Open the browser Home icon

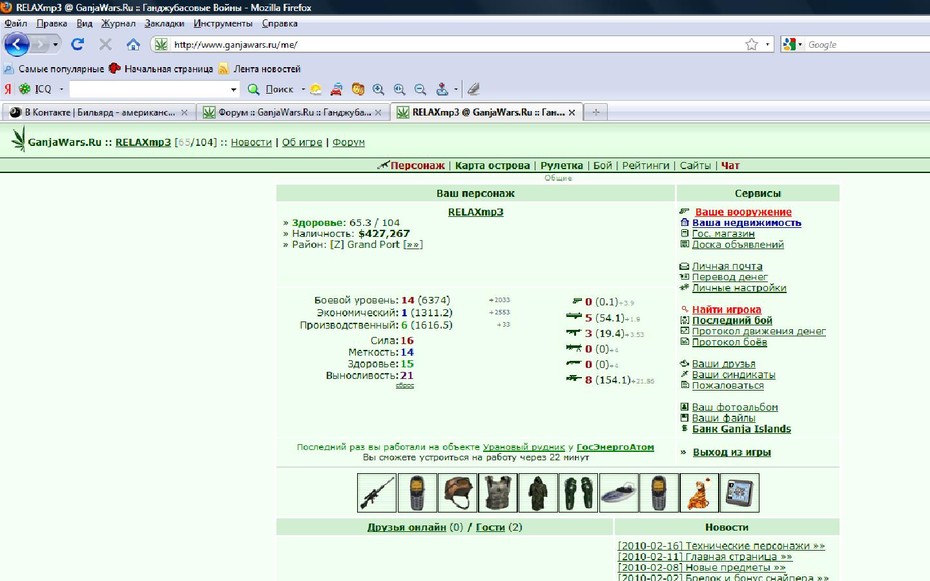133,44
